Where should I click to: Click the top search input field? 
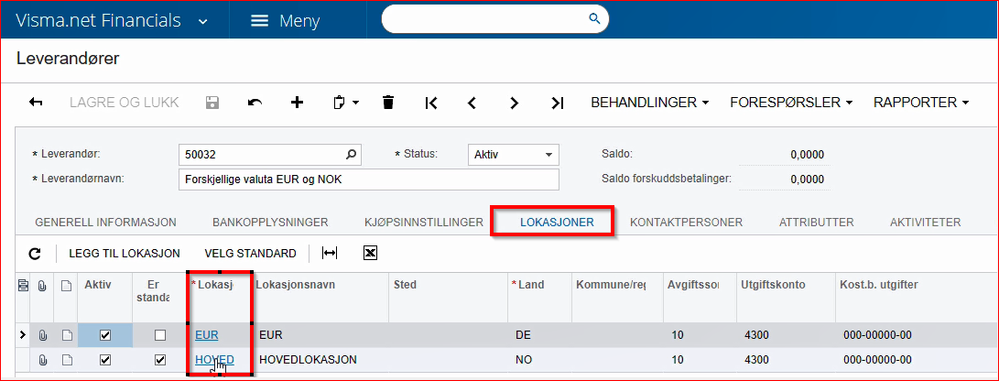coord(495,19)
